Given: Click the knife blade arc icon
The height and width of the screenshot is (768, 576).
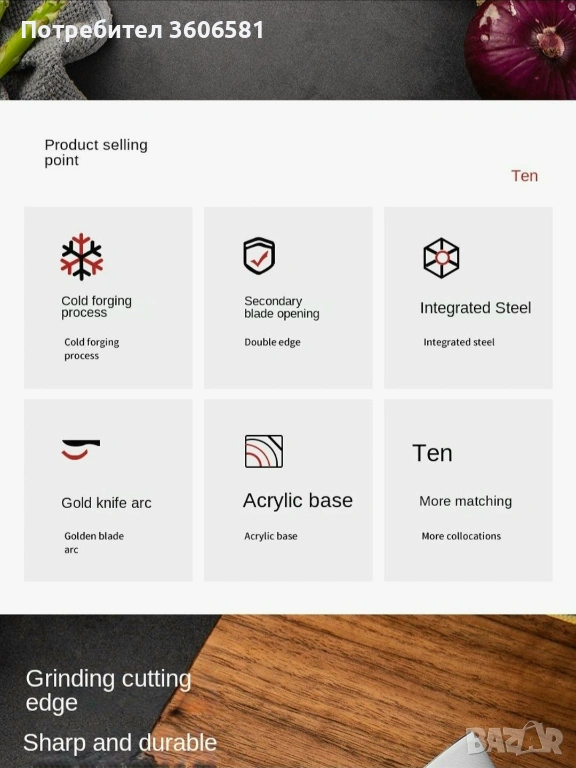Looking at the screenshot, I should point(81,450).
